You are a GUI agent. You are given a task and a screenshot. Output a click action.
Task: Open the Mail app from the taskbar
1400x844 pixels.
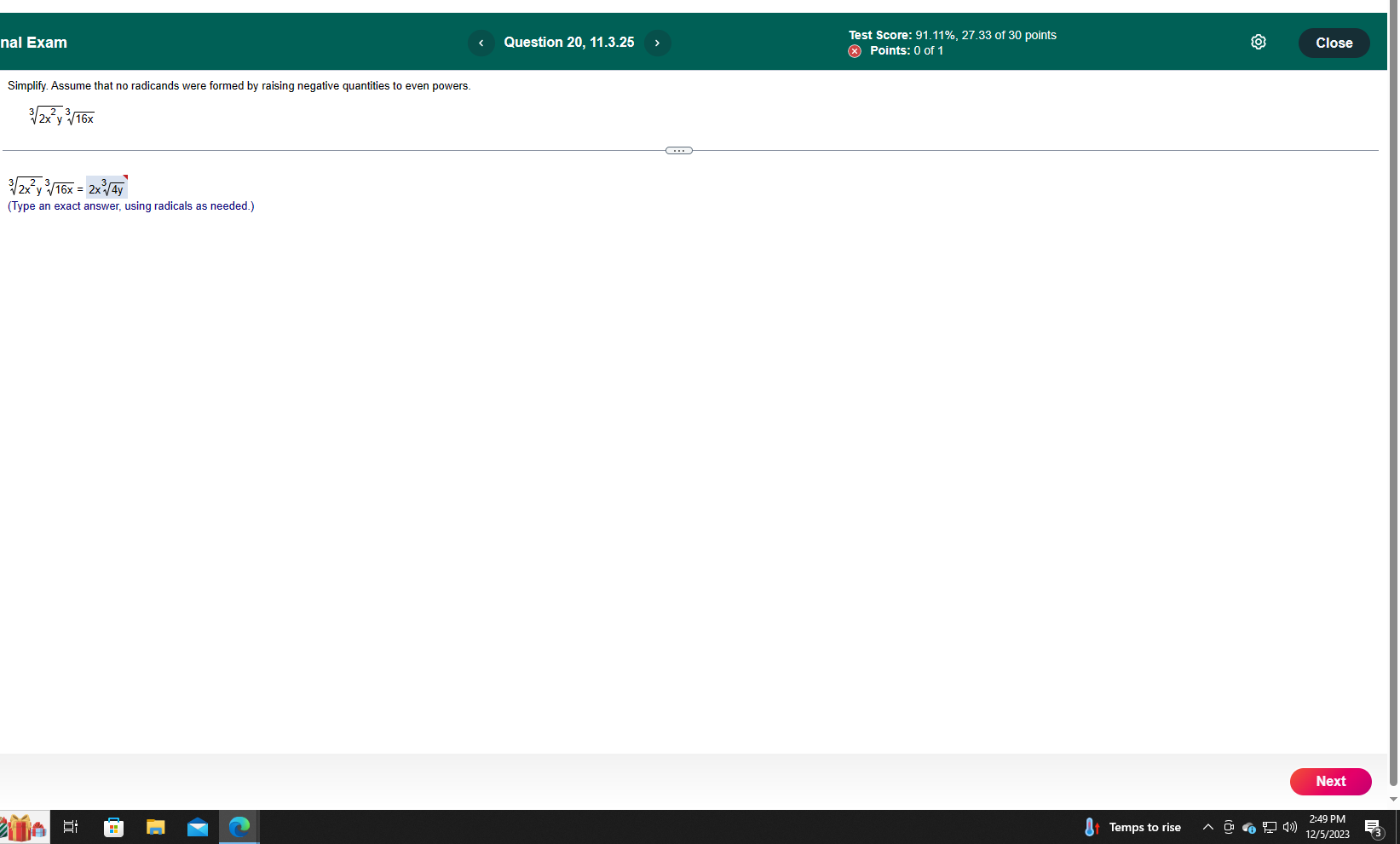pyautogui.click(x=197, y=826)
